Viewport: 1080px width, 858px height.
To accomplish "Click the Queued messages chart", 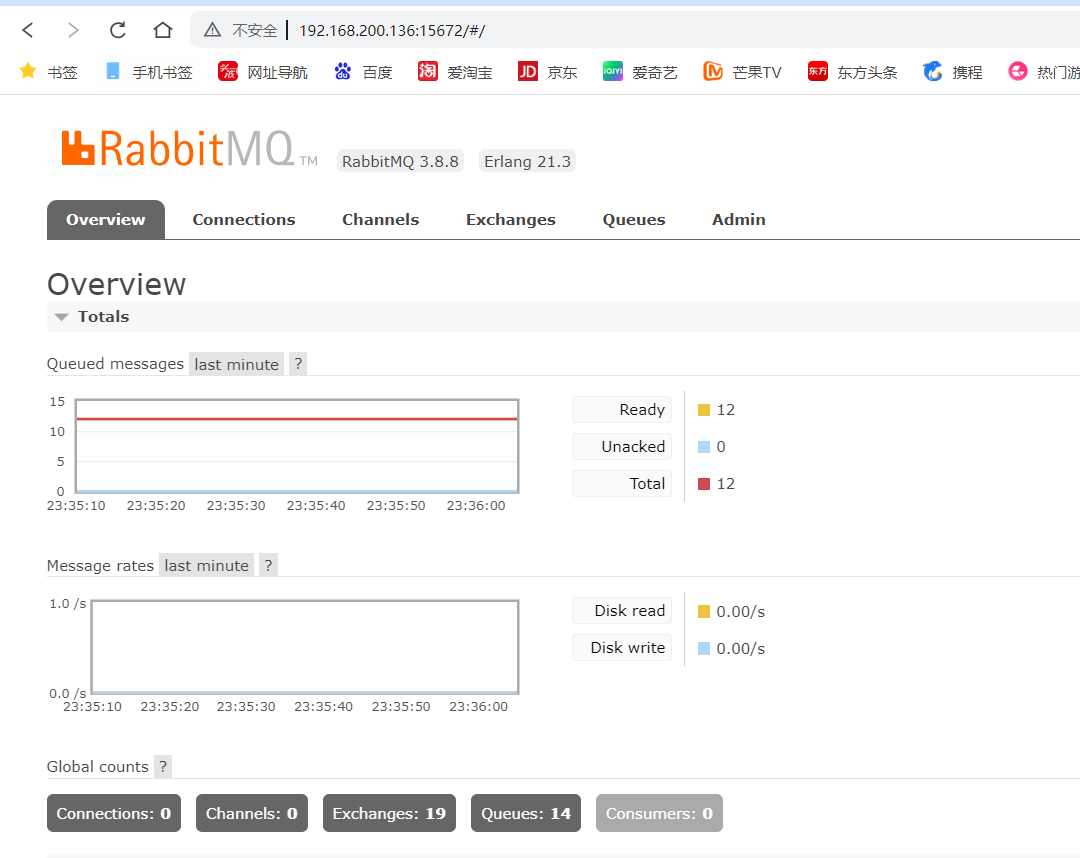I will click(x=297, y=446).
